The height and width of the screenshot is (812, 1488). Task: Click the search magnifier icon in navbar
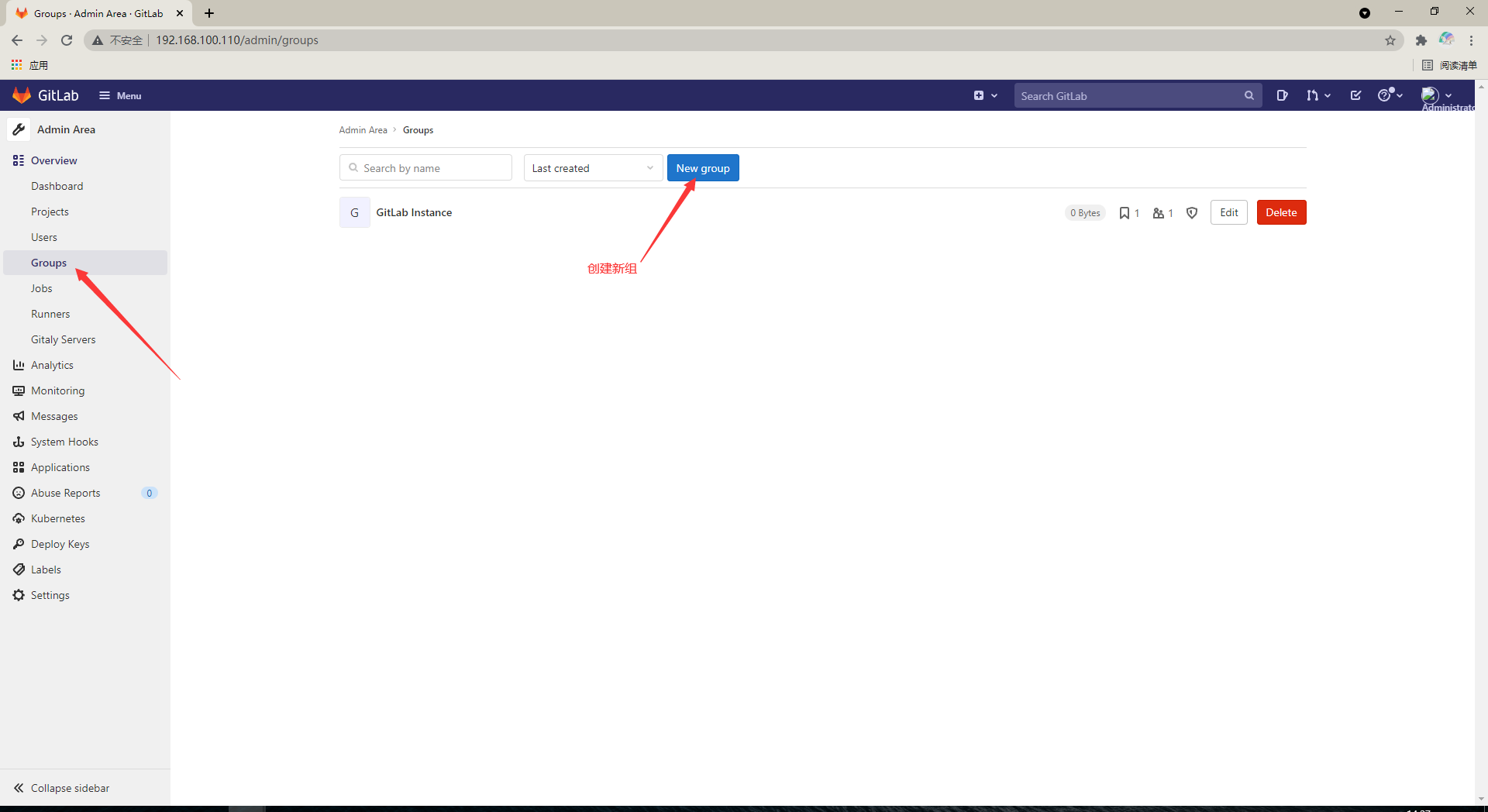[1249, 95]
